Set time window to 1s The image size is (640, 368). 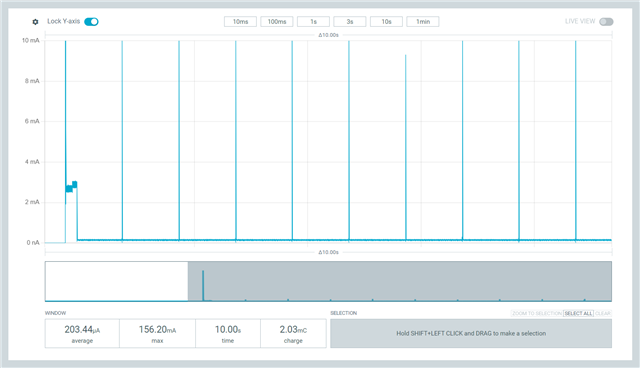tap(313, 22)
